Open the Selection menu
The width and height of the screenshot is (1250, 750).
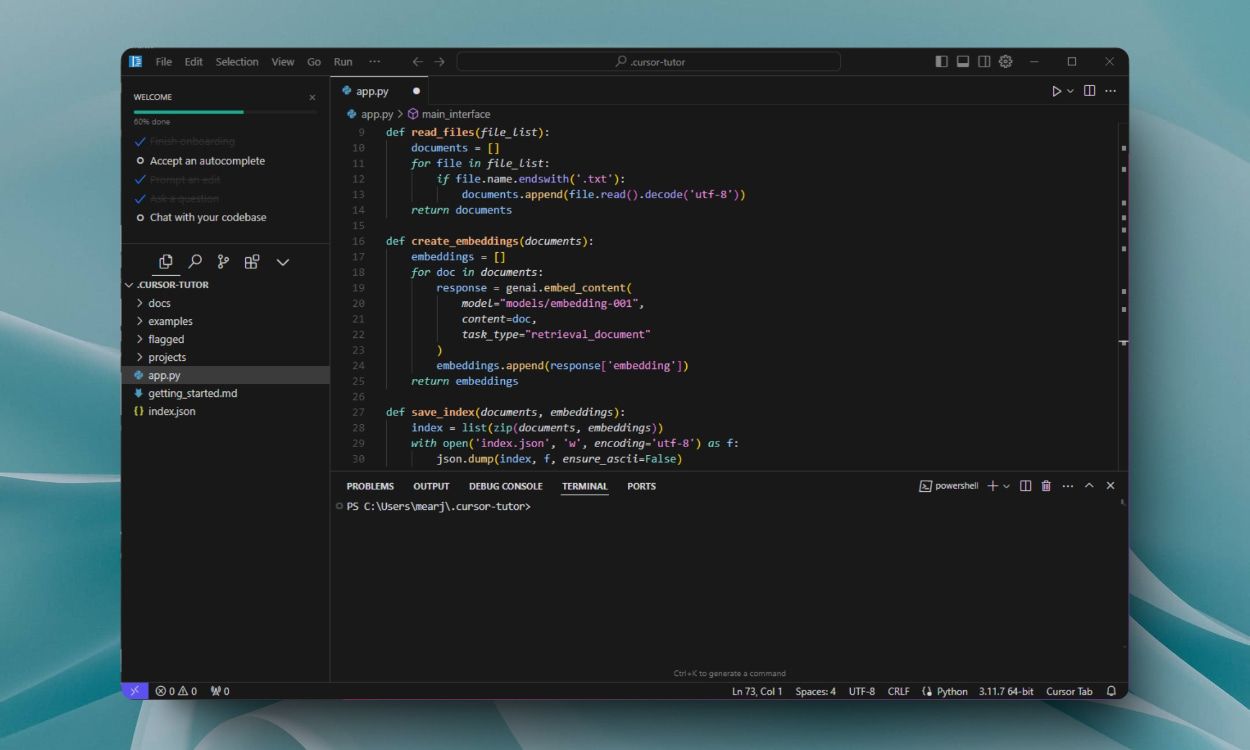[237, 61]
